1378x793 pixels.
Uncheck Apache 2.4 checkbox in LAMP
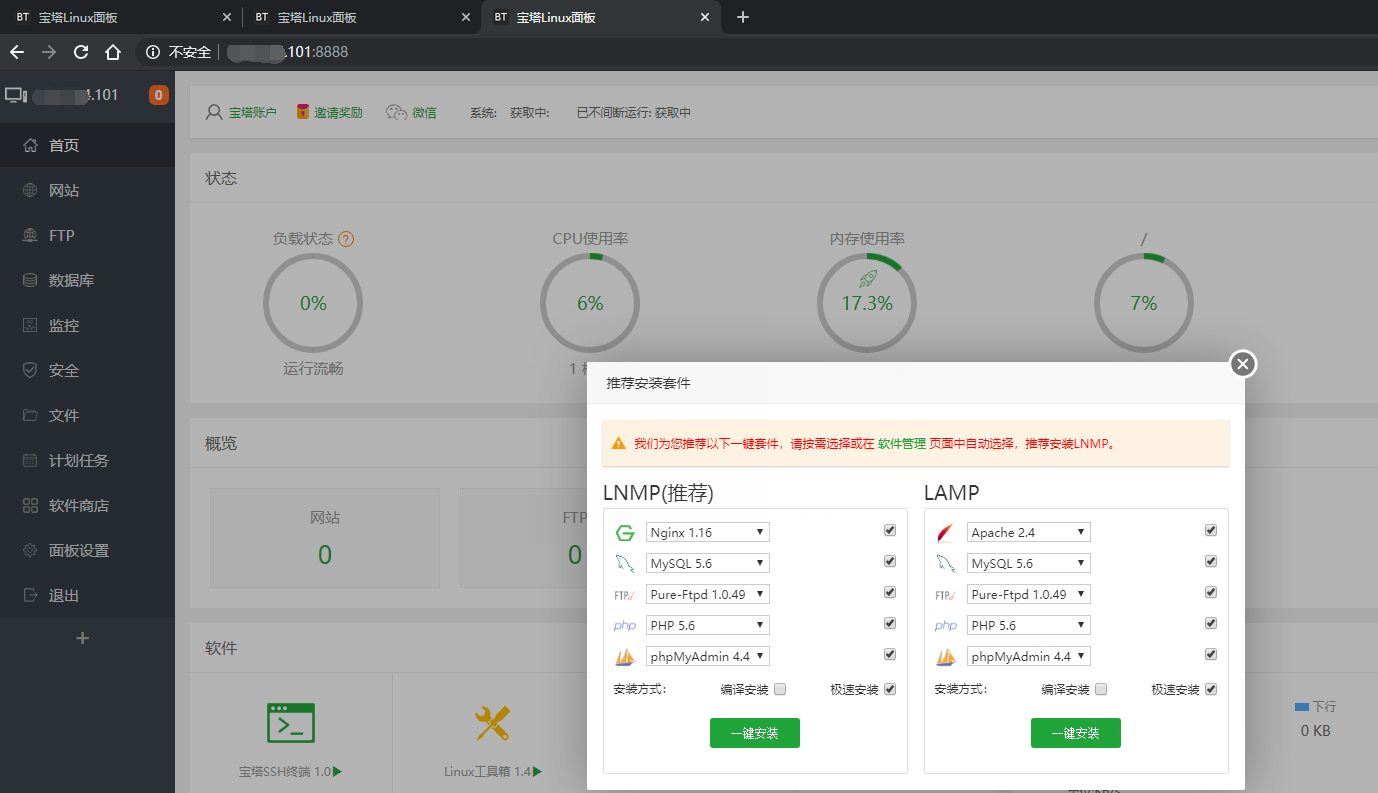pyautogui.click(x=1211, y=531)
